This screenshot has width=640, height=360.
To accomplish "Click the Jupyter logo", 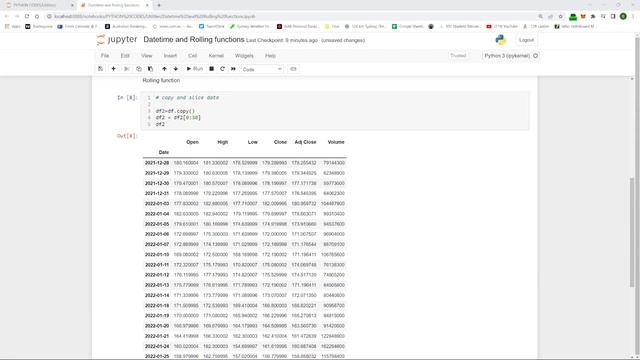I will pos(117,40).
